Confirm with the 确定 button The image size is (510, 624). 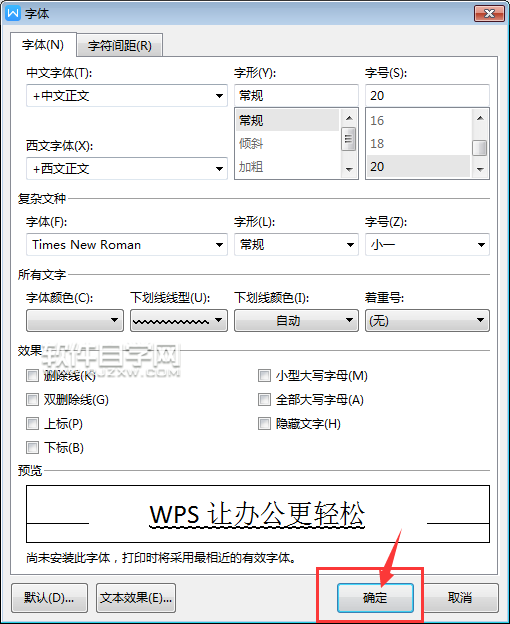pos(375,598)
